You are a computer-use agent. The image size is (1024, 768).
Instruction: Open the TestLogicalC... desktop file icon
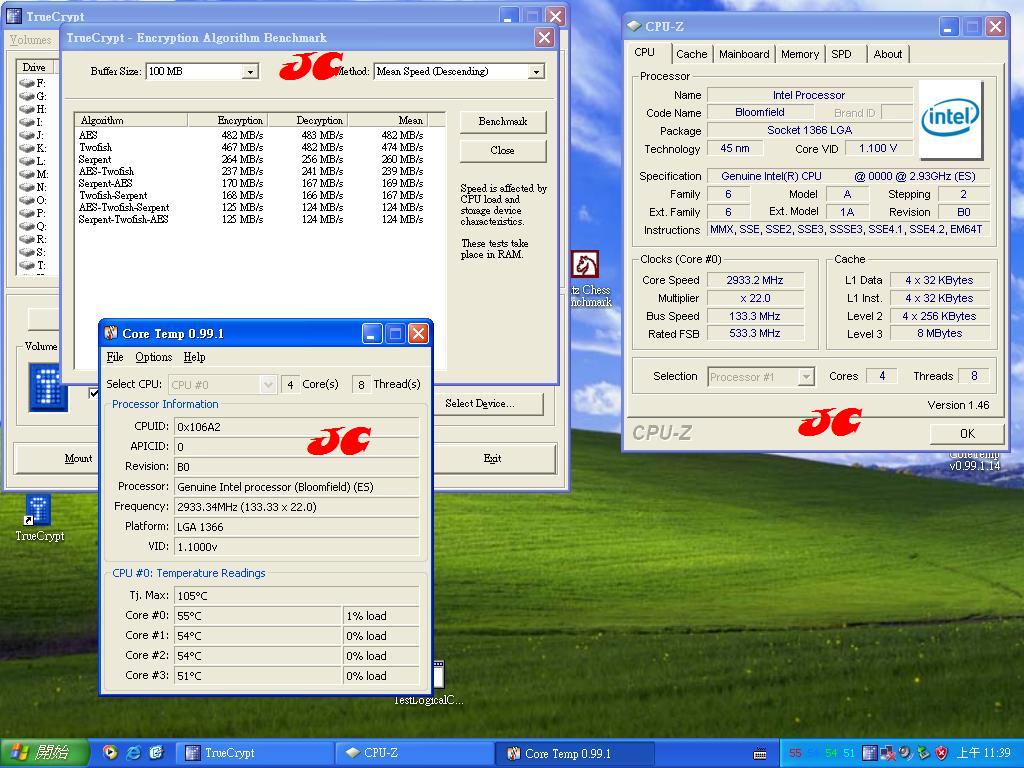437,682
